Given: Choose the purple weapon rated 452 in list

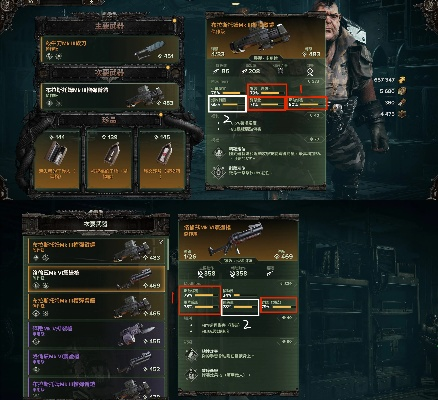Looking at the screenshot, I should pyautogui.click(x=96, y=362).
